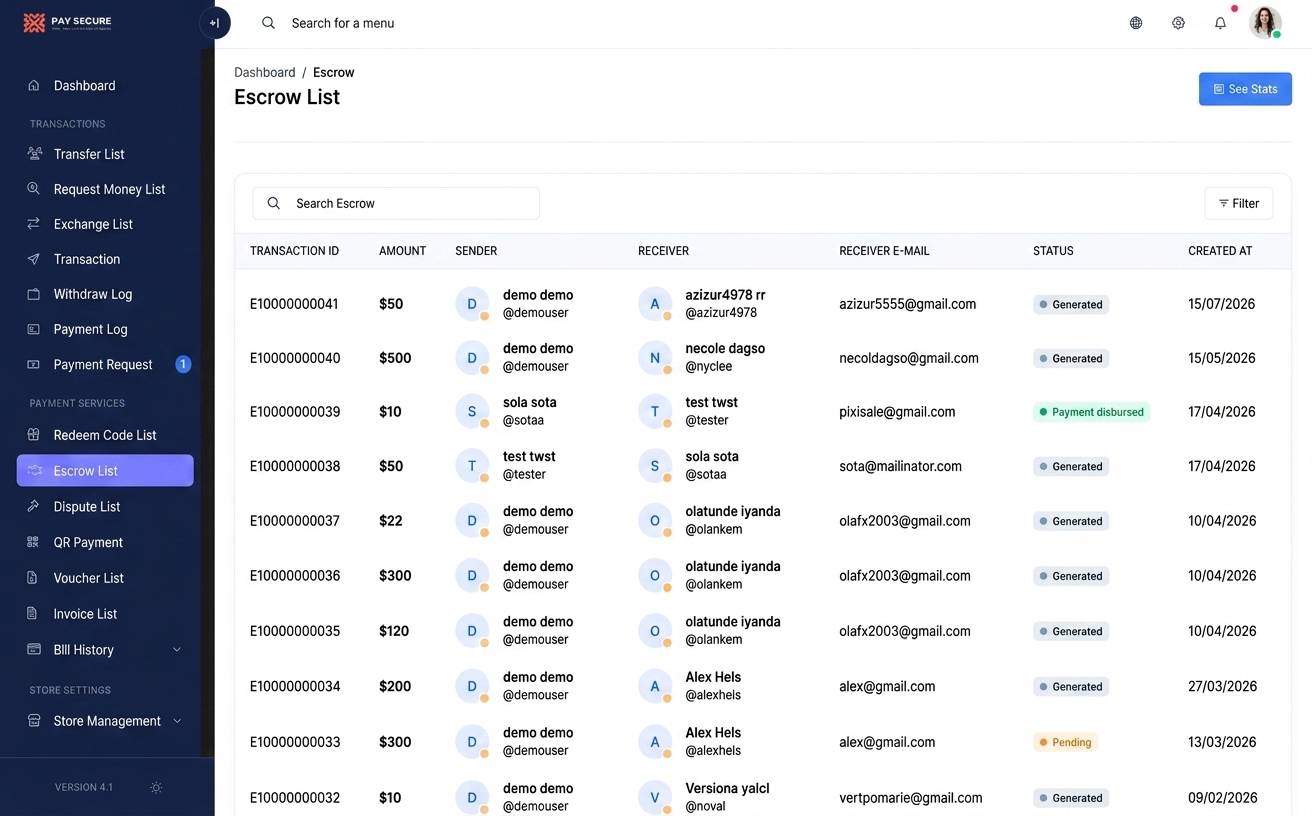Screen dimensions: 1312x816
Task: Select the Escrow List menu item
Action: [105, 471]
